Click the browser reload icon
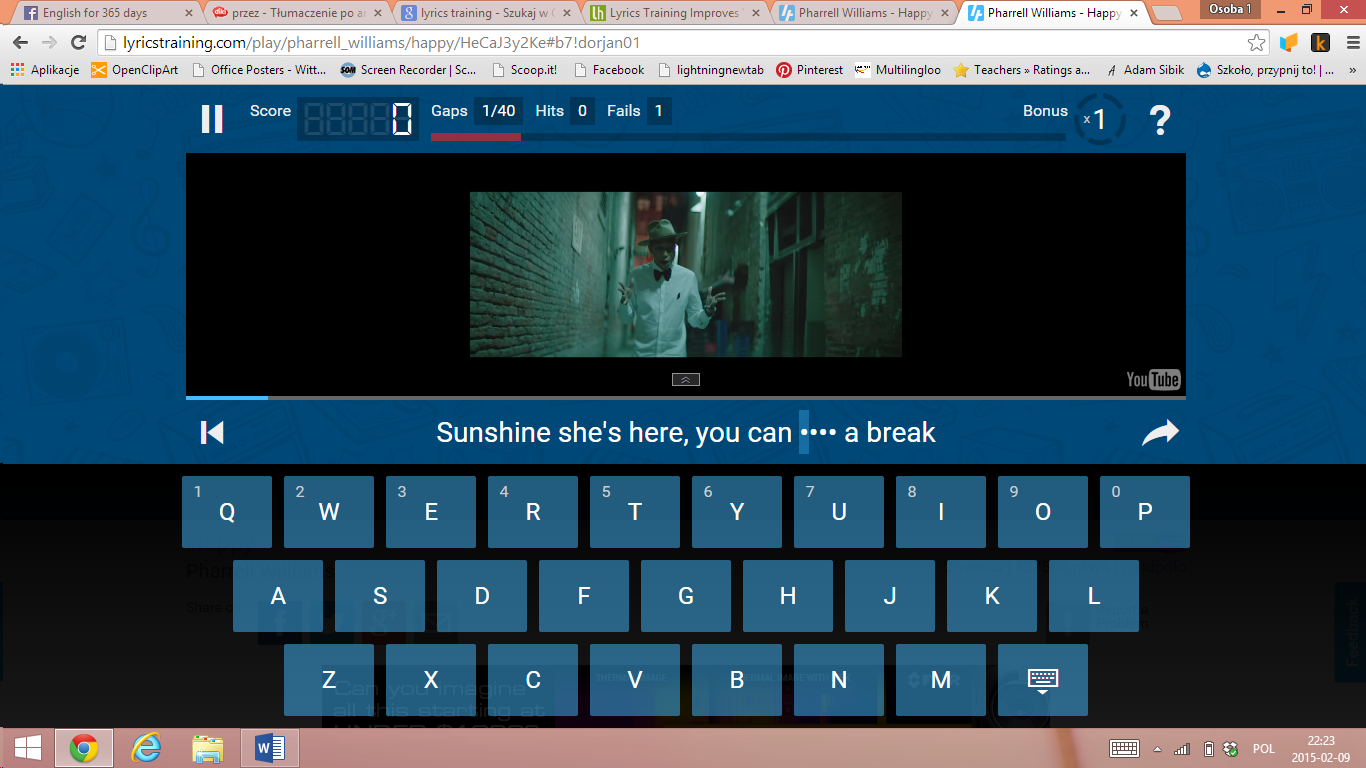This screenshot has width=1366, height=768. tap(78, 43)
